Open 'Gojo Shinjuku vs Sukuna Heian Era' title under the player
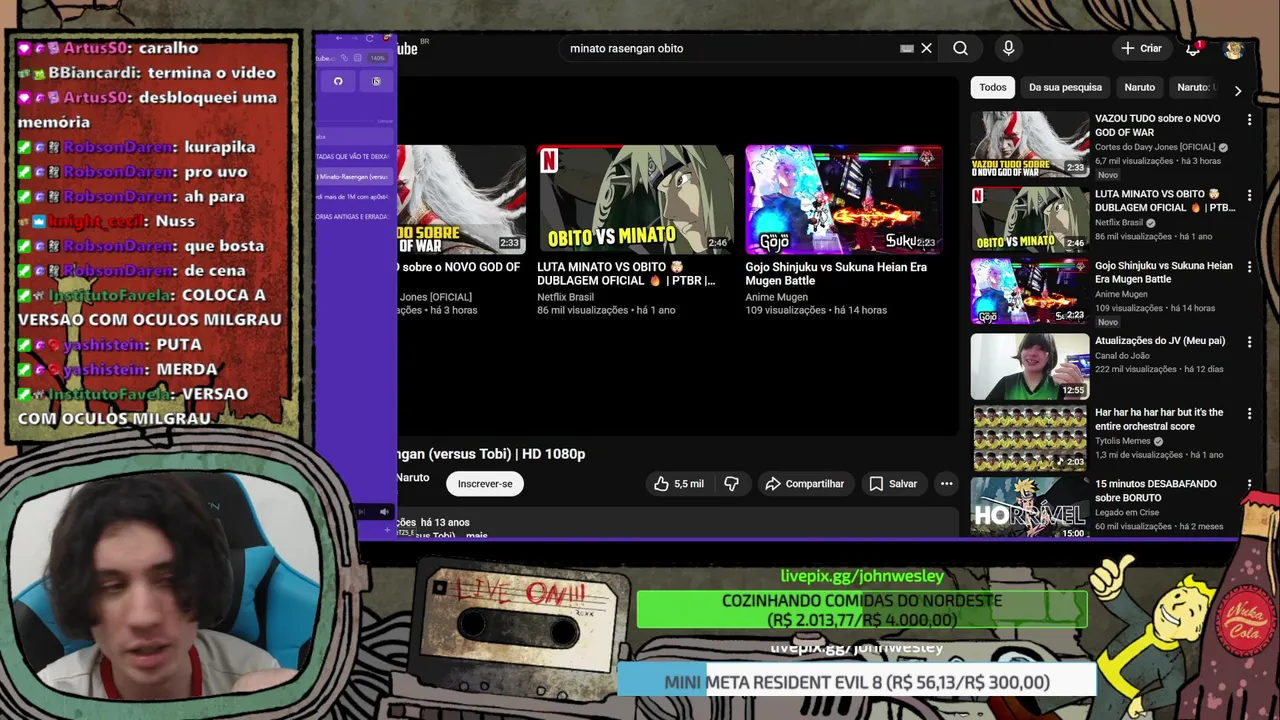Screen dimensions: 1280x720 click(x=836, y=274)
